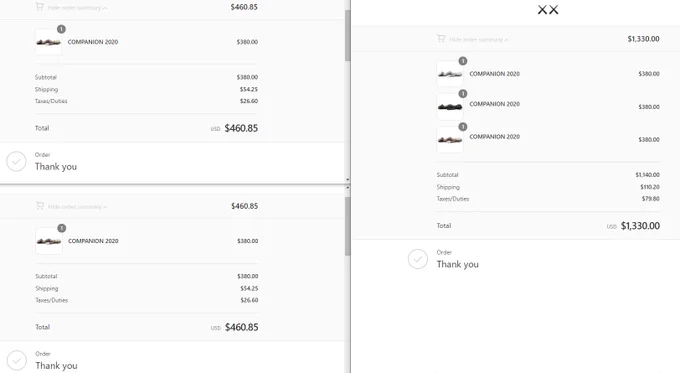Click the cart icon in bottom-left order summary
Screen dimensions: 680x373
click(40, 206)
